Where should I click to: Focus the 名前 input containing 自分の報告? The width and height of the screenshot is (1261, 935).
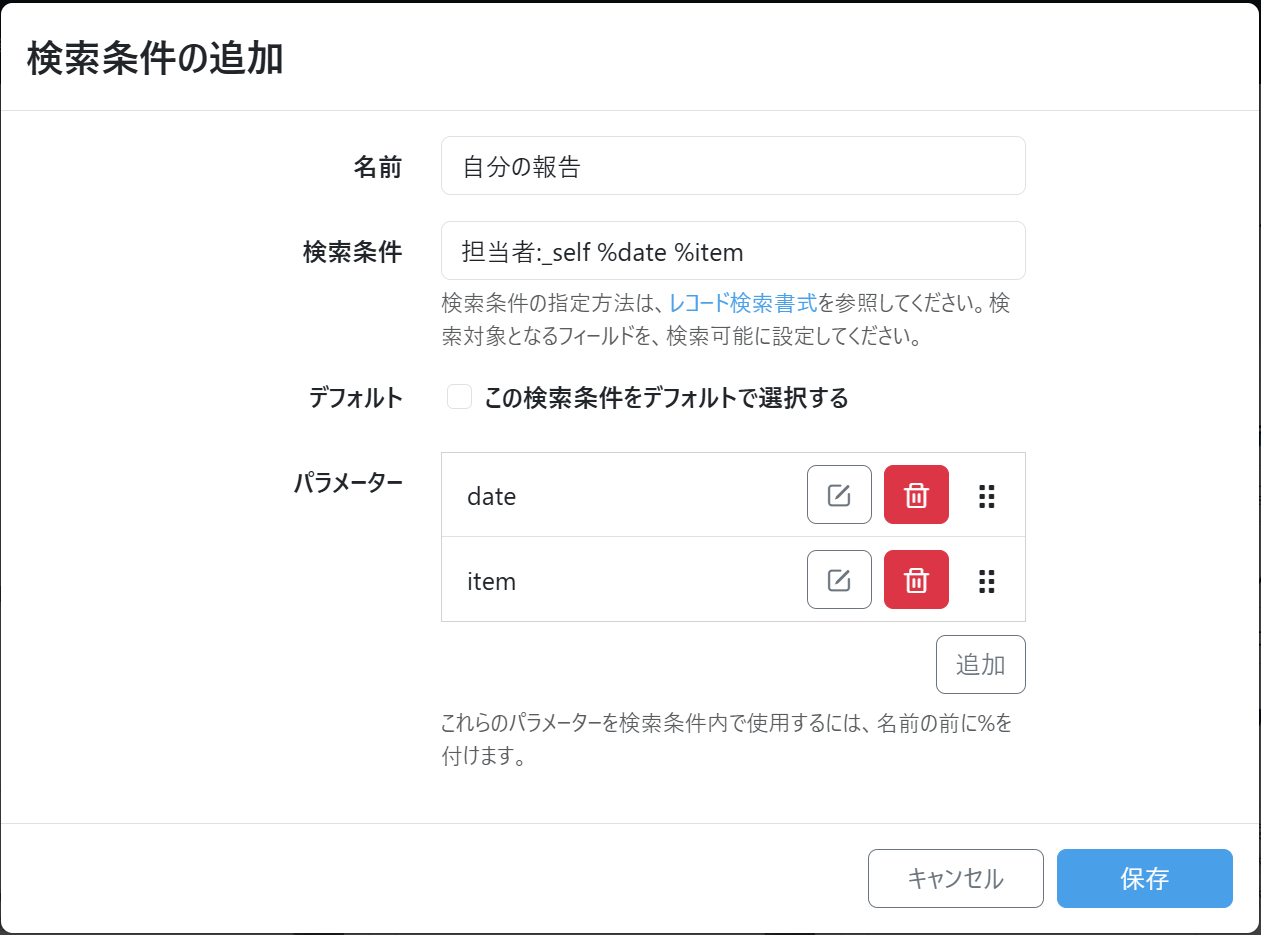pyautogui.click(x=732, y=166)
